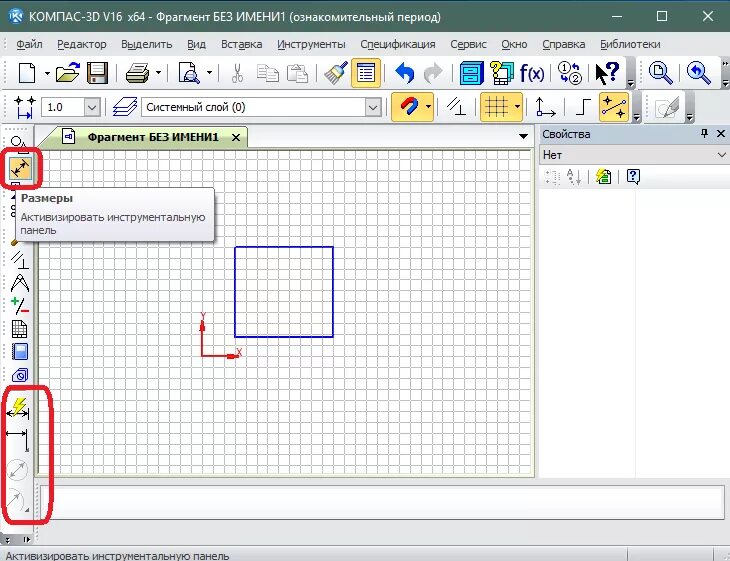Select the Diametral dimension tool
This screenshot has height=561, width=730.
click(x=18, y=470)
